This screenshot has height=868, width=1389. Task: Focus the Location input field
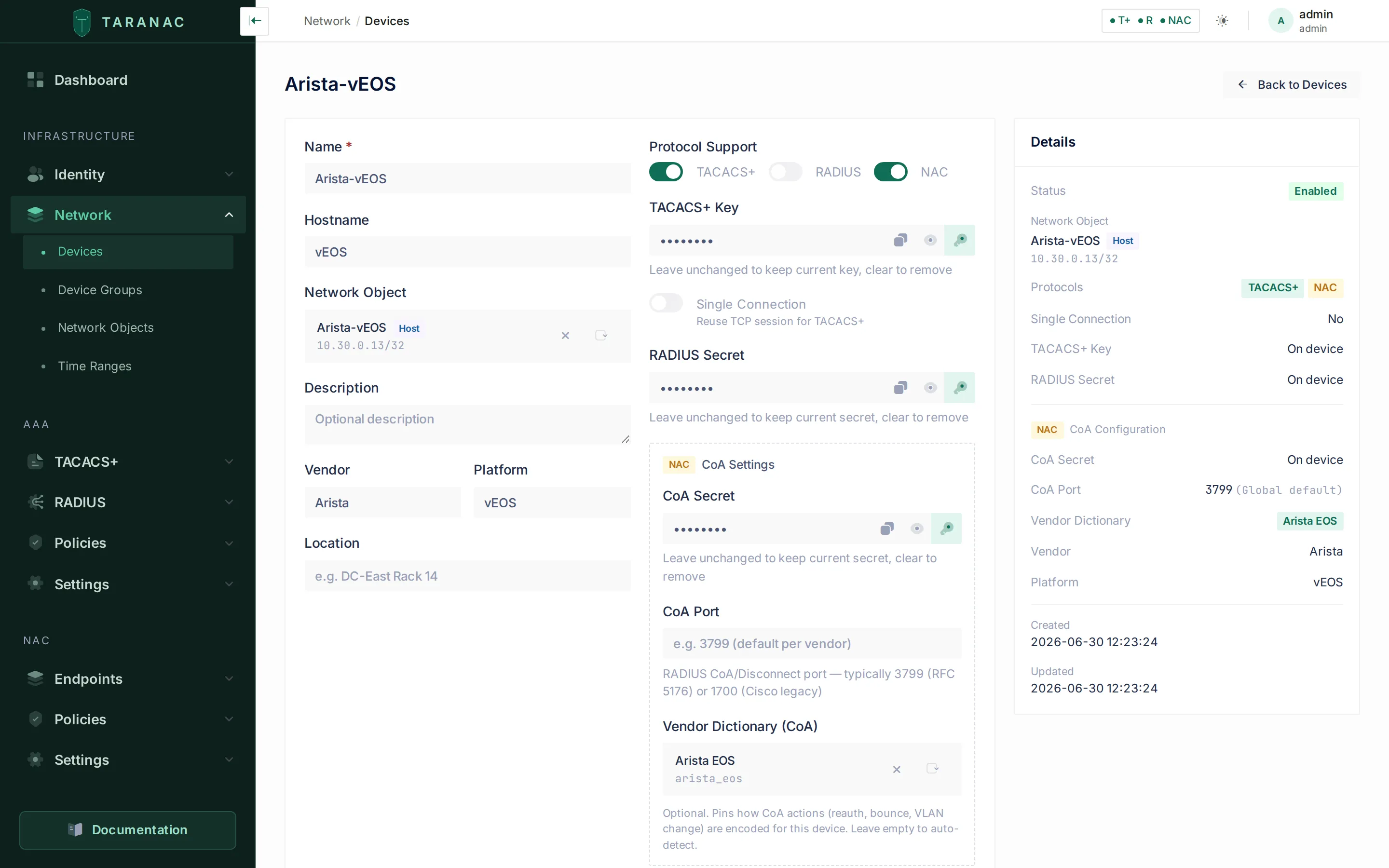click(x=467, y=576)
